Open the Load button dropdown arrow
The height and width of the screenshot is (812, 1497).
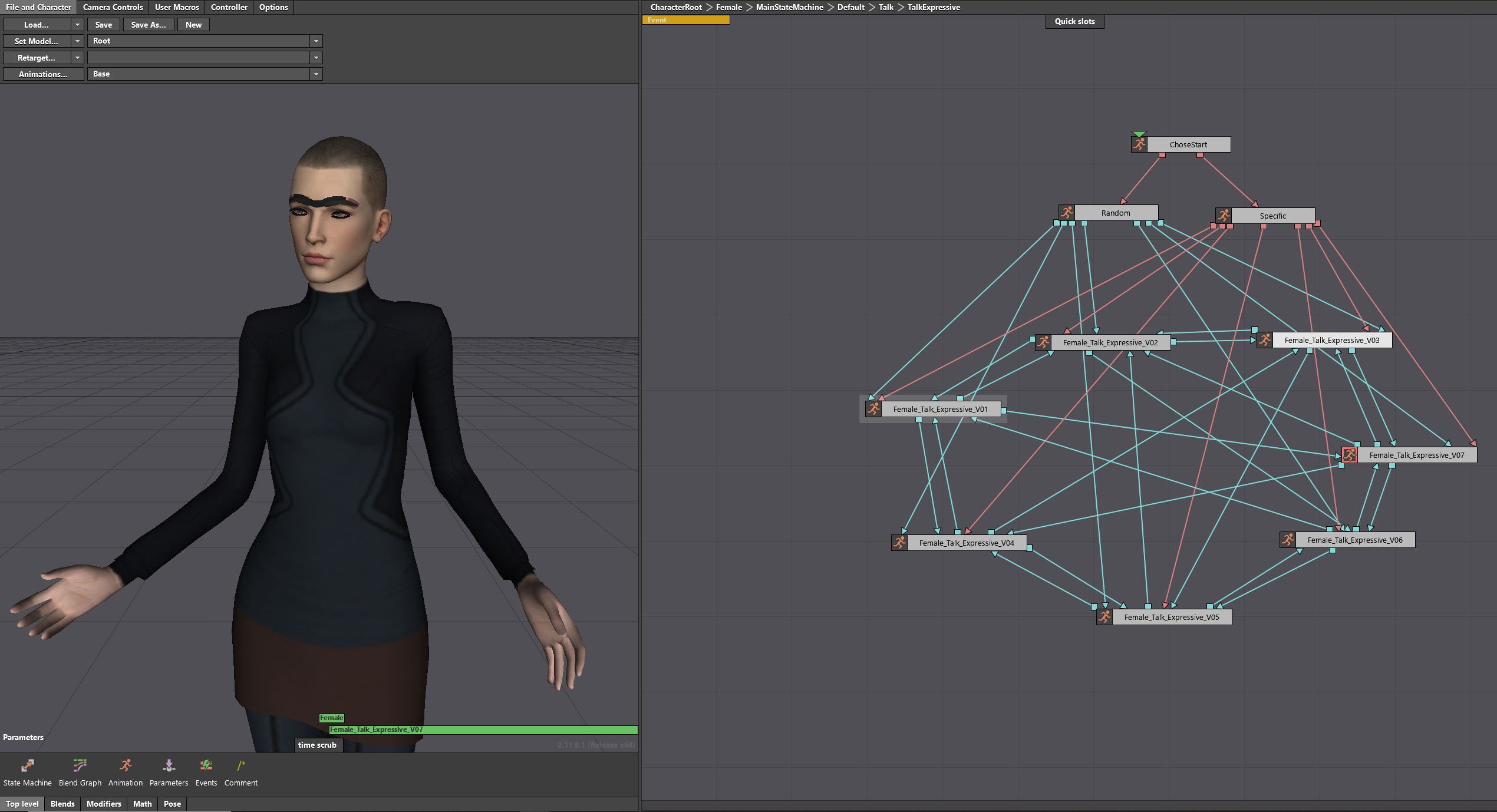click(77, 25)
